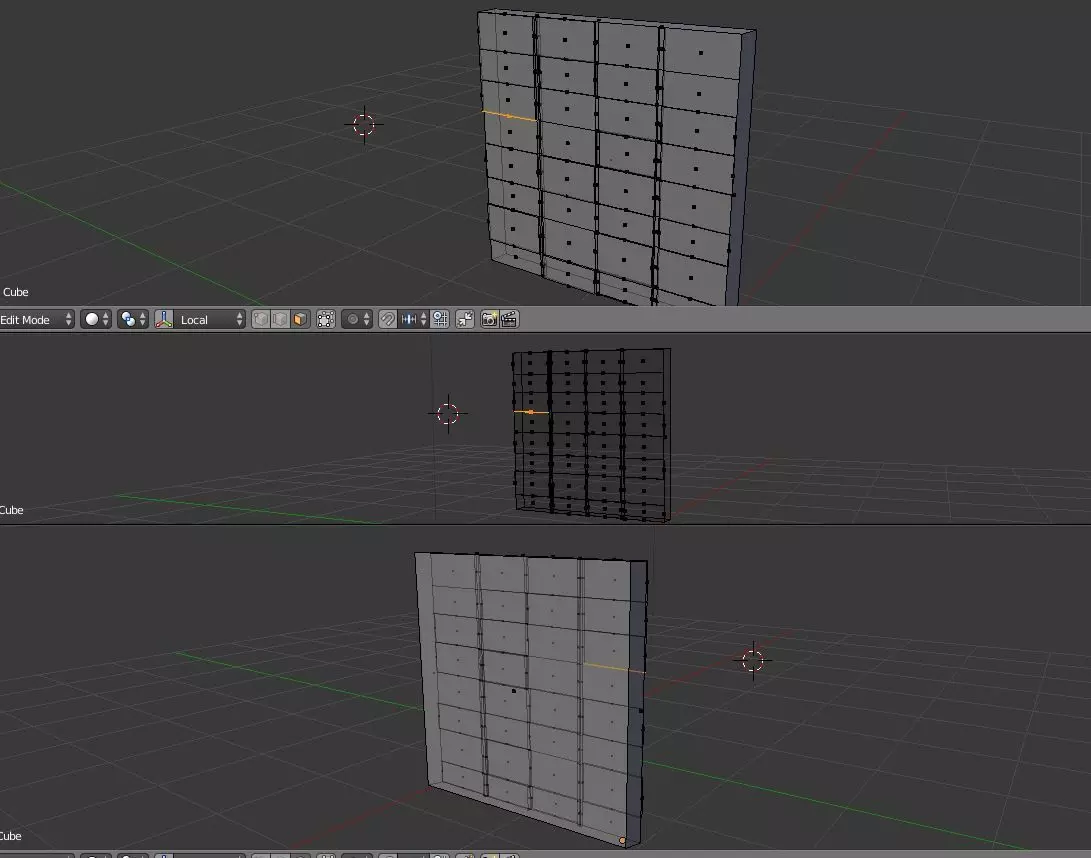Open the proportional editing dropdown
This screenshot has width=1091, height=858.
pos(358,319)
